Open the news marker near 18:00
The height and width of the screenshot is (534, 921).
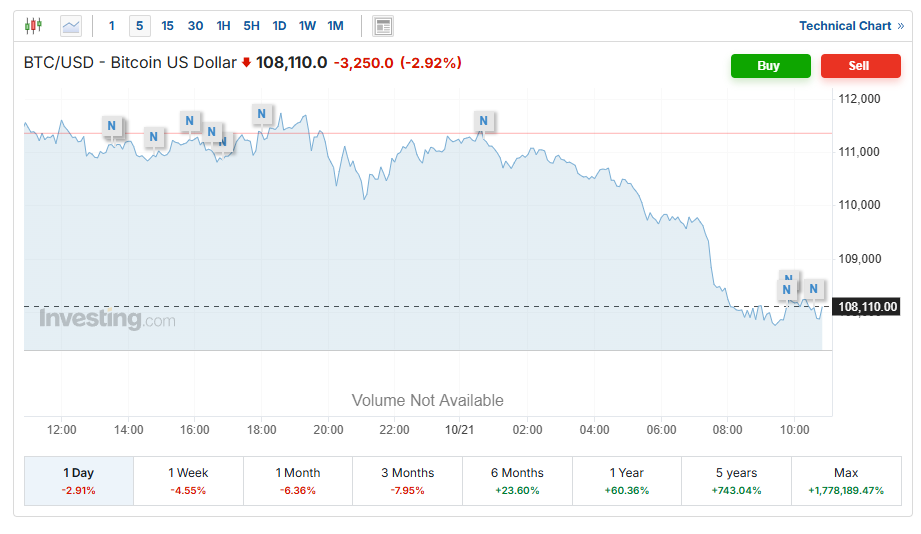(262, 114)
